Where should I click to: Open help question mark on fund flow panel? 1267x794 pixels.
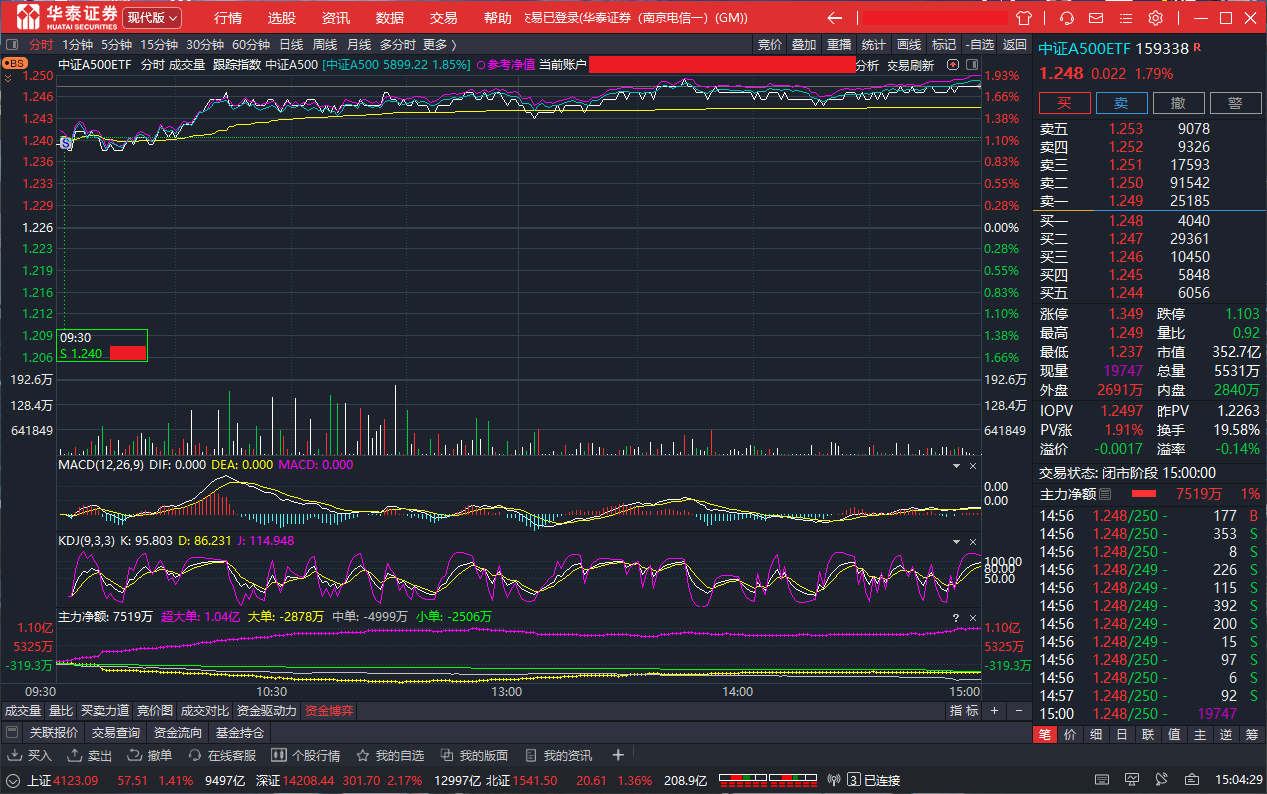pos(955,617)
